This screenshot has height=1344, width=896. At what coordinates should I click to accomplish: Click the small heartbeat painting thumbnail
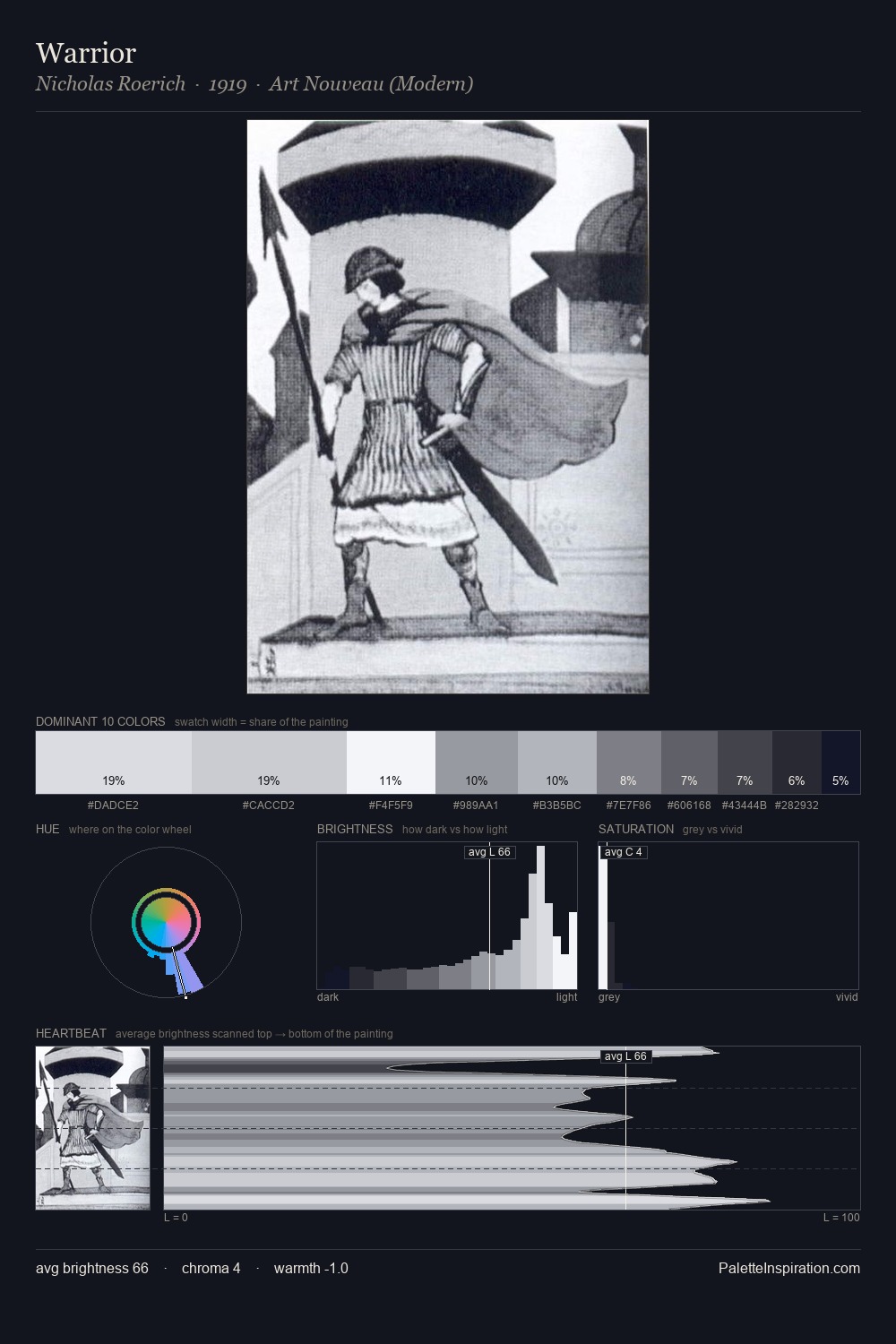coord(93,1128)
